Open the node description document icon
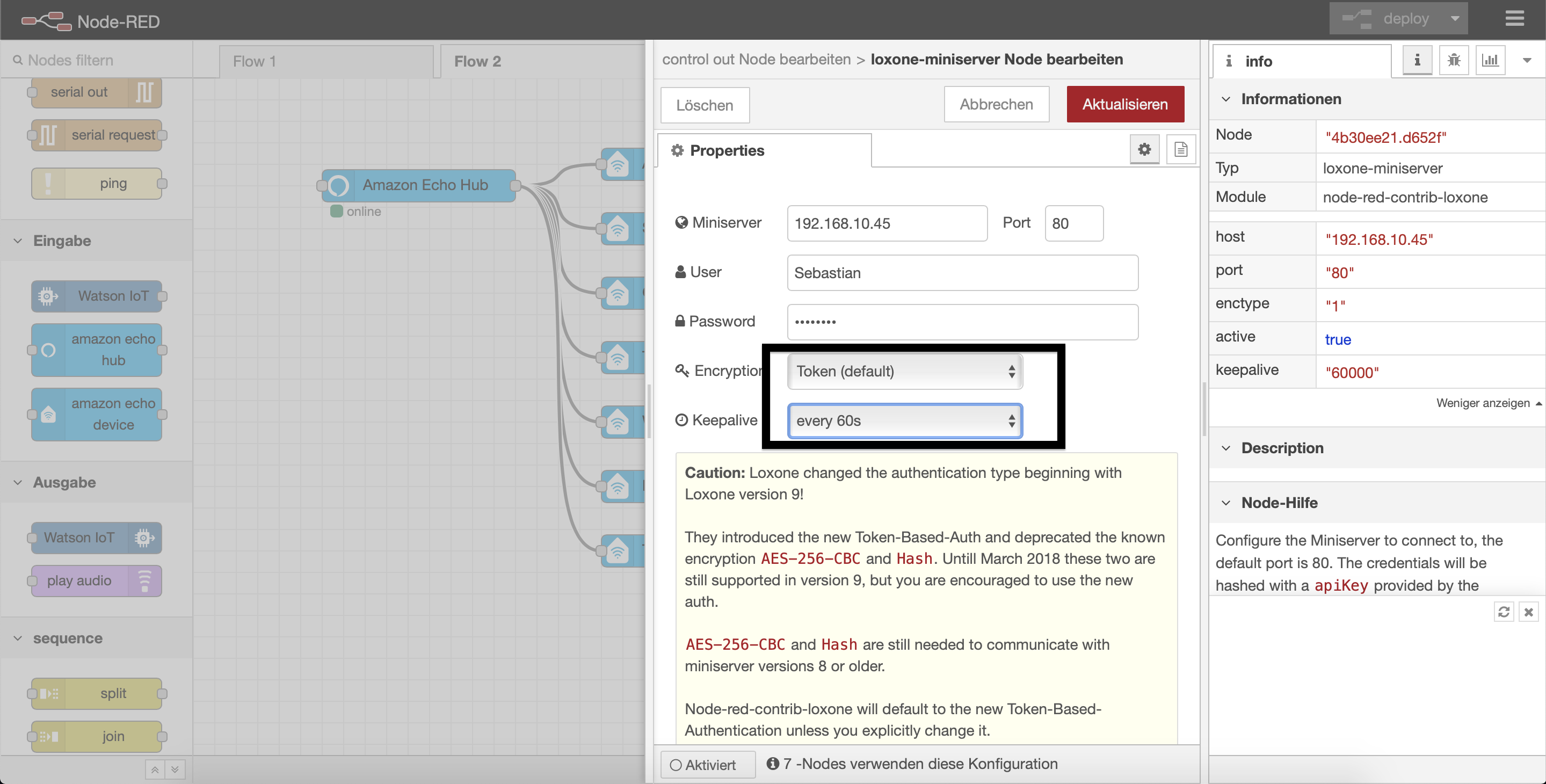 [1180, 149]
